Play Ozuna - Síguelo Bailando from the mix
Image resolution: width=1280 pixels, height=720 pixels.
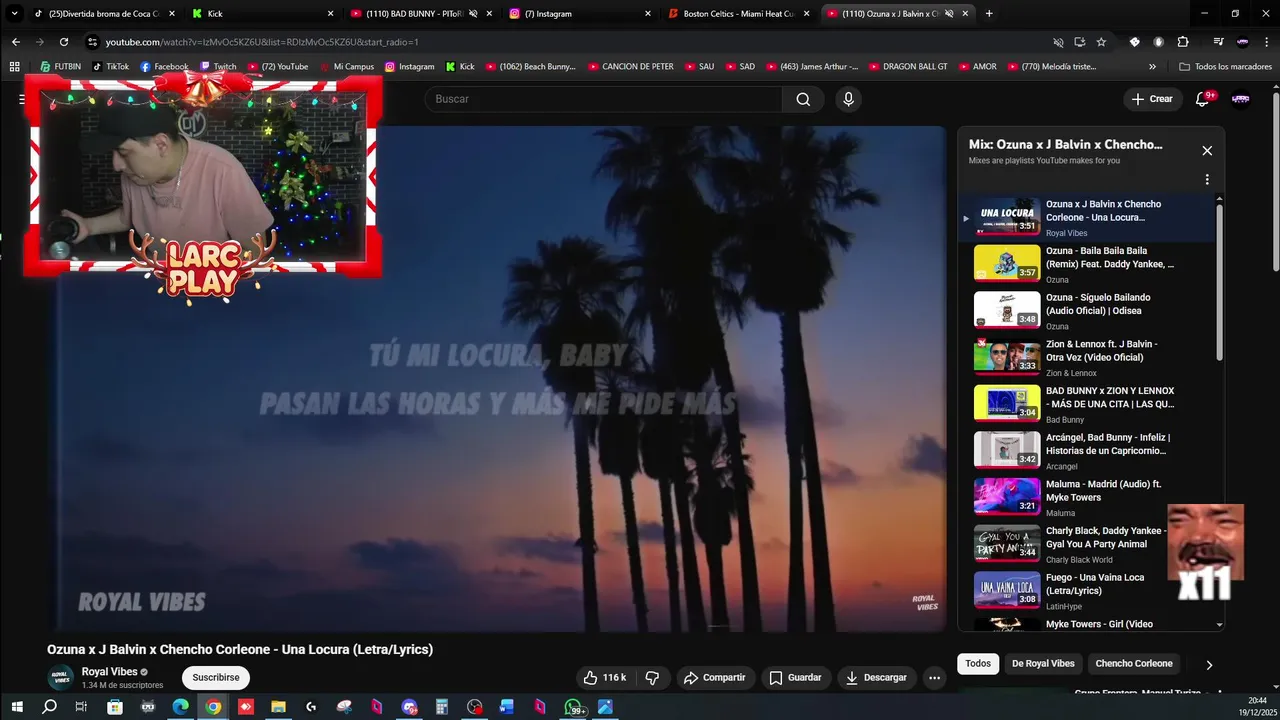pos(1093,310)
